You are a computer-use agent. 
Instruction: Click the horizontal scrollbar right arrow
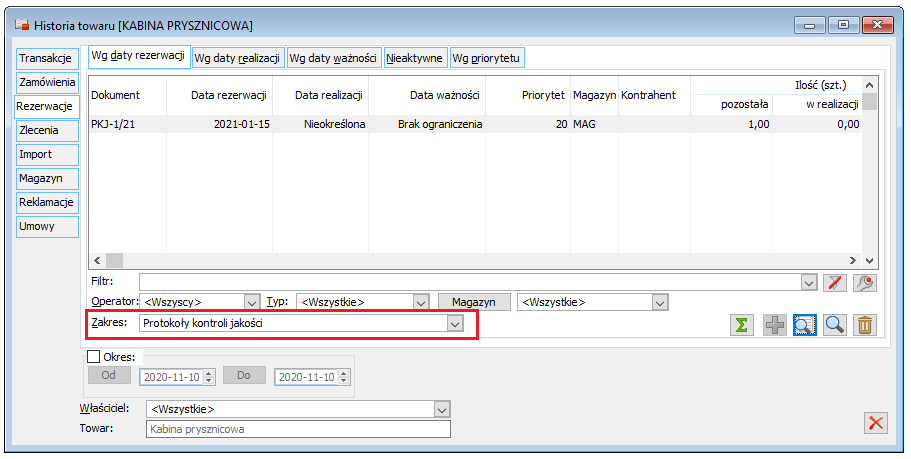coord(853,261)
